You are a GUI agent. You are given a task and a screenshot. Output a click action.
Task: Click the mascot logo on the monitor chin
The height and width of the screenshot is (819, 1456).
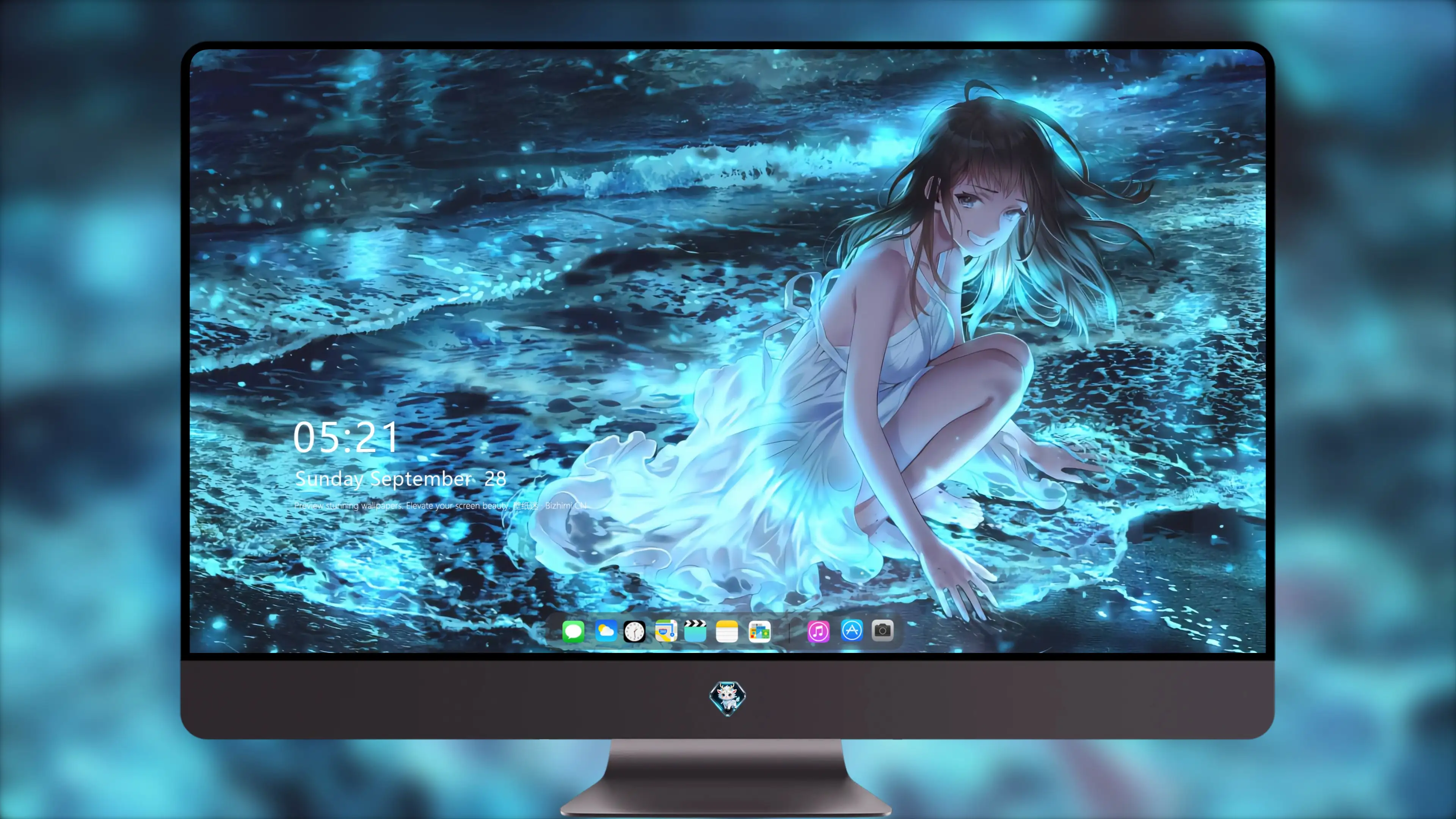tap(728, 698)
